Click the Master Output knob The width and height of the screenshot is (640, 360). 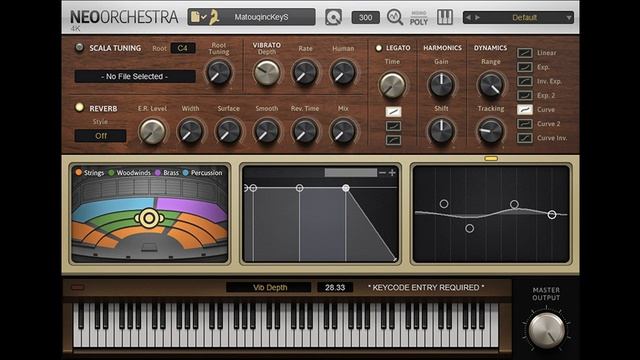[x=547, y=330]
